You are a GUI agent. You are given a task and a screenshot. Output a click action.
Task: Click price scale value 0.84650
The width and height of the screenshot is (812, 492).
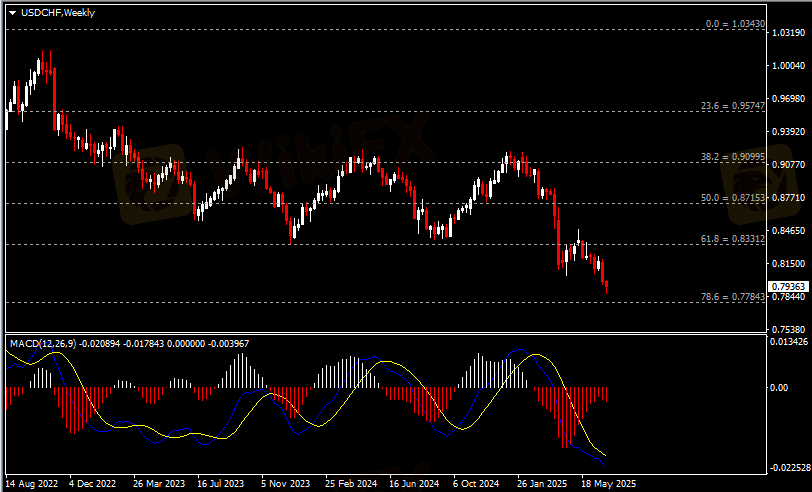tap(788, 230)
